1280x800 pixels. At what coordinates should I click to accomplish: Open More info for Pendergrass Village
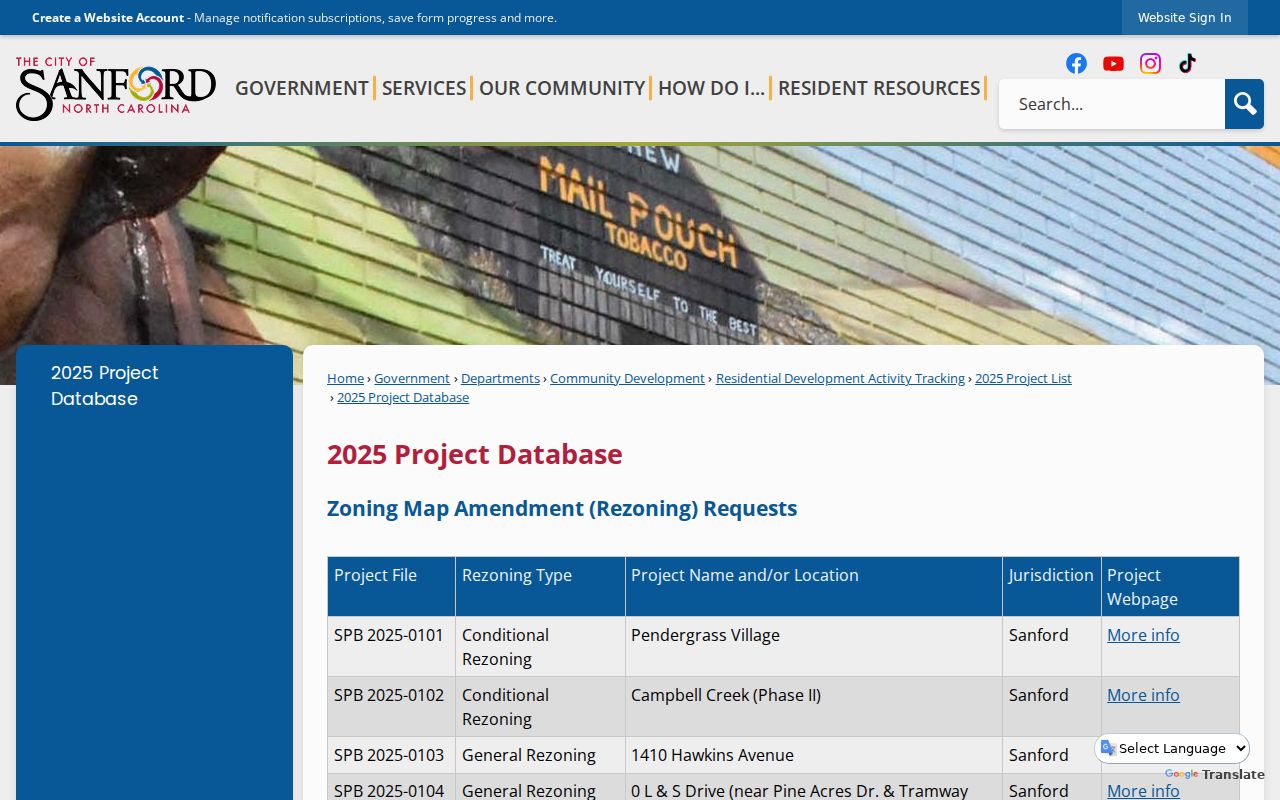(x=1143, y=635)
